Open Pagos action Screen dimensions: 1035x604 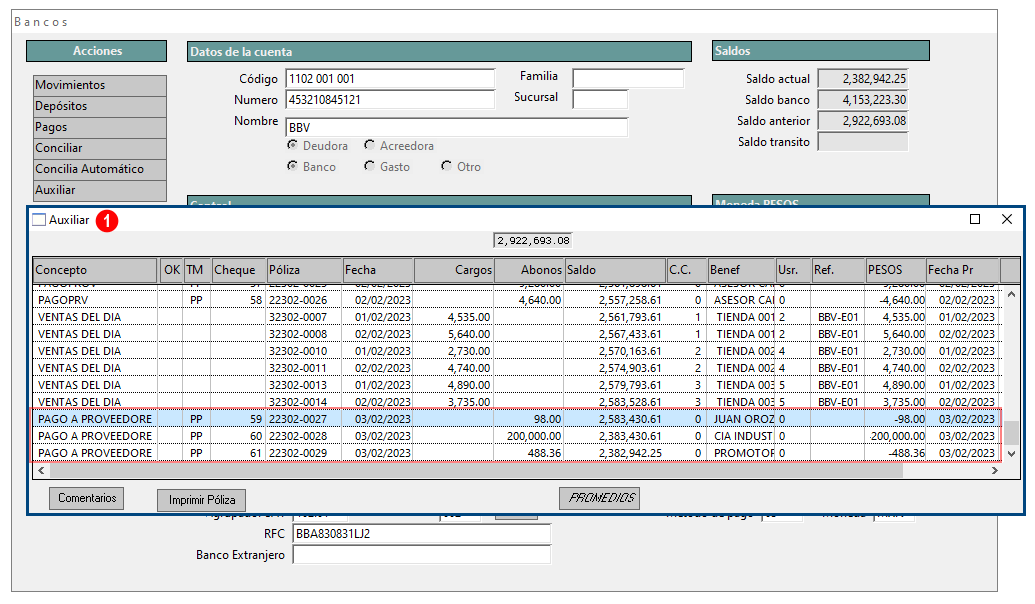tap(100, 127)
